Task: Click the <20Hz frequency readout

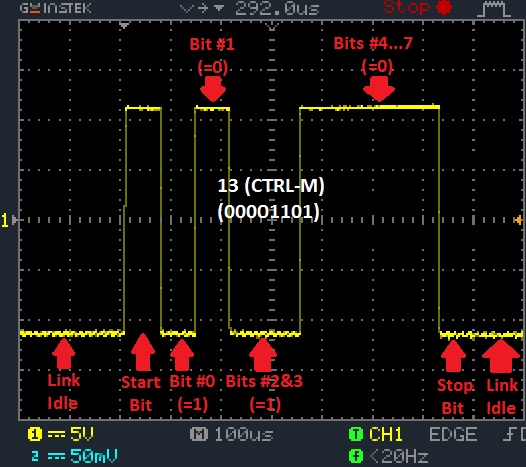Action: (399, 456)
